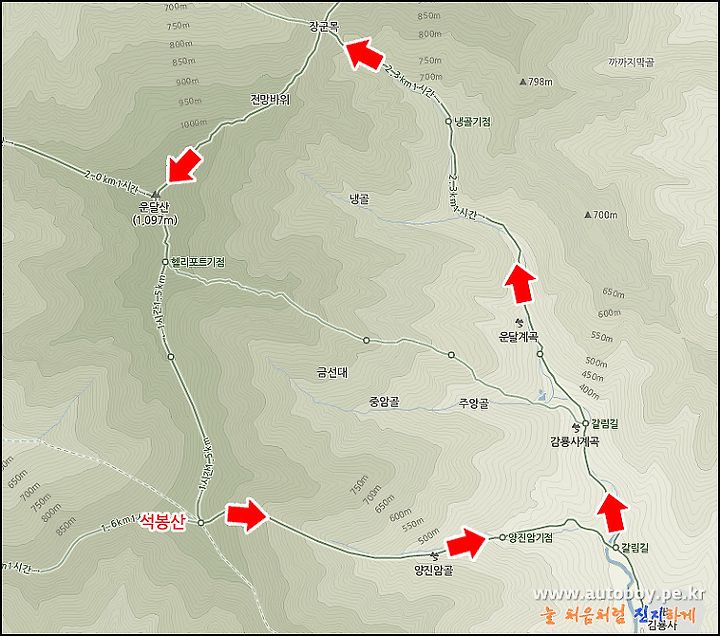Click the red arrow right of 석봉산
720x636 pixels.
246,515
